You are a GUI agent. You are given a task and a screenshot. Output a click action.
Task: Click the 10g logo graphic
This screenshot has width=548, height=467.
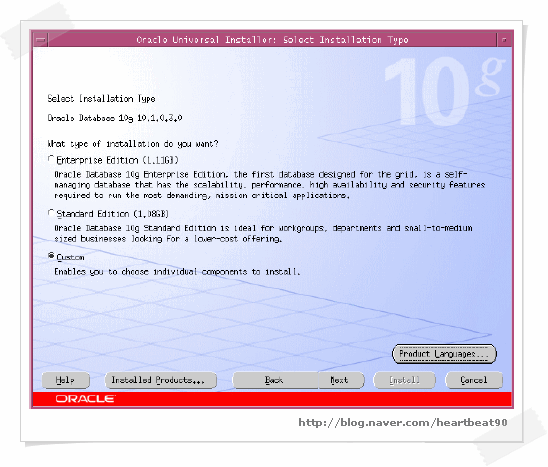(444, 91)
